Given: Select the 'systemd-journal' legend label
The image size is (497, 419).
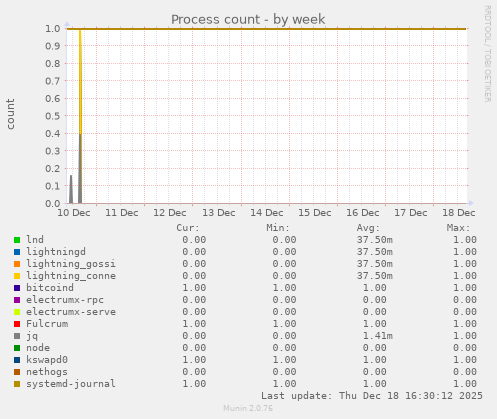Looking at the screenshot, I should (71, 384).
